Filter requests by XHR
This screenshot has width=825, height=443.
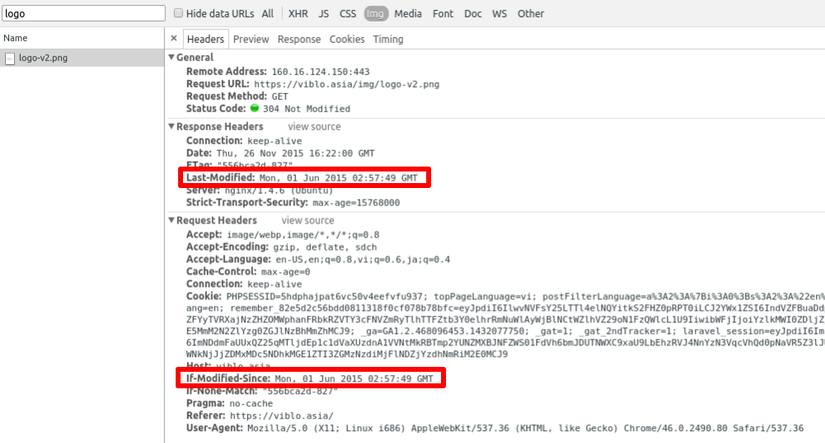coord(298,14)
